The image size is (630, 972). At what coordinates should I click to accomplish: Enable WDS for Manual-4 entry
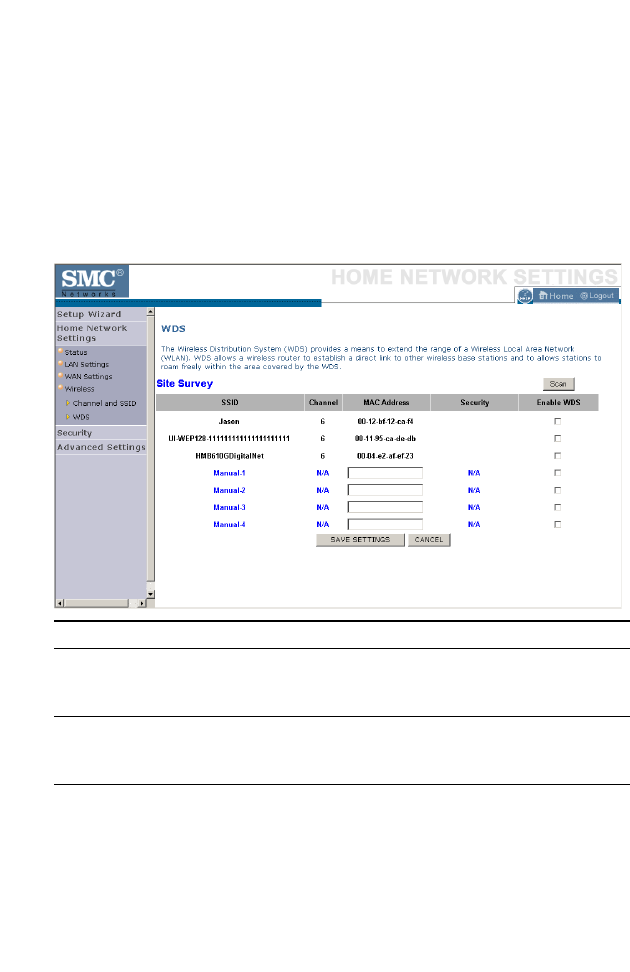point(557,524)
